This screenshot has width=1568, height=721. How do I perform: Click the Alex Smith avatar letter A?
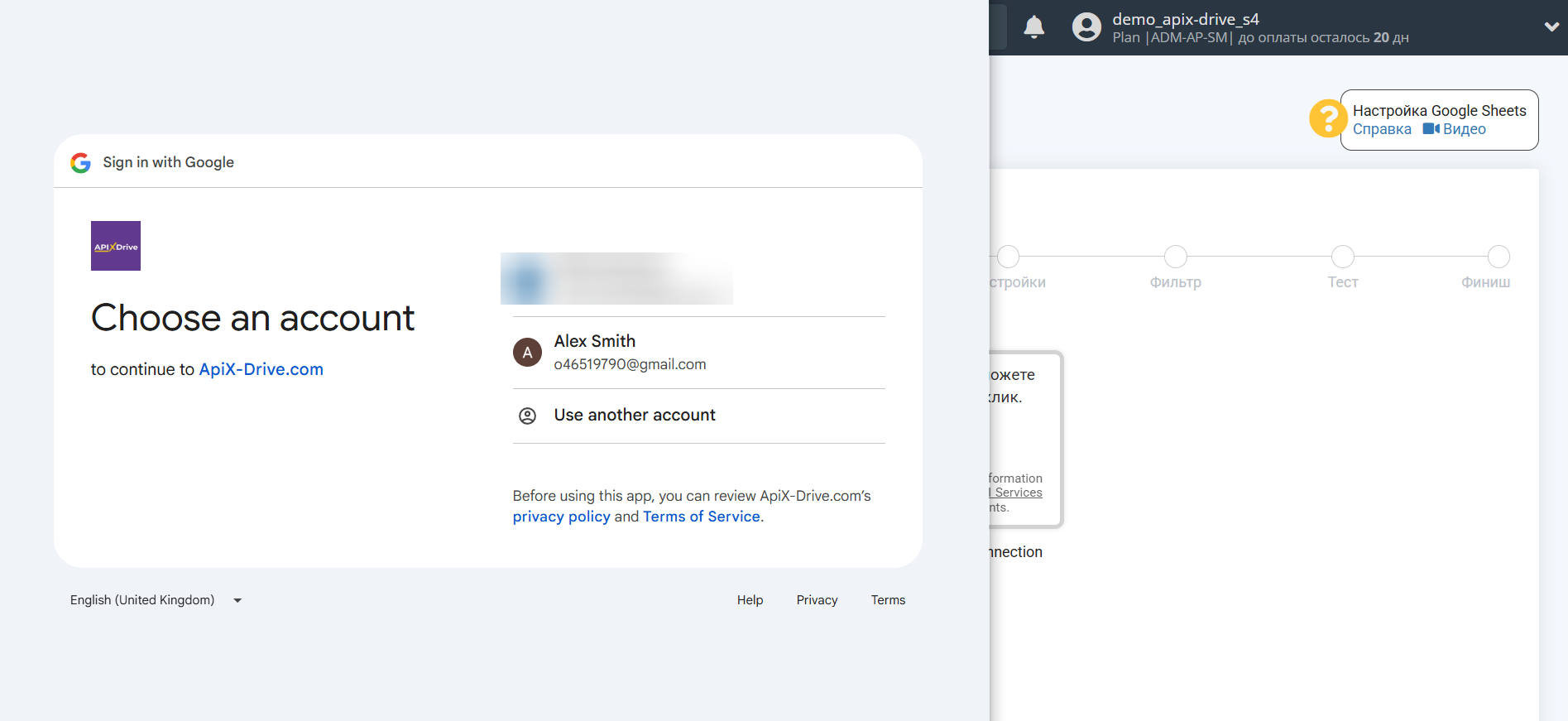tap(527, 353)
